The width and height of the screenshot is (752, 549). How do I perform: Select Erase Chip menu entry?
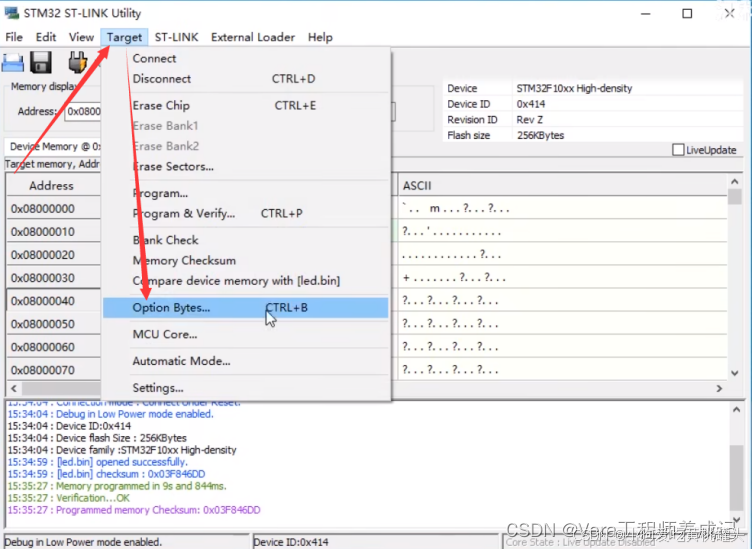tap(246, 105)
